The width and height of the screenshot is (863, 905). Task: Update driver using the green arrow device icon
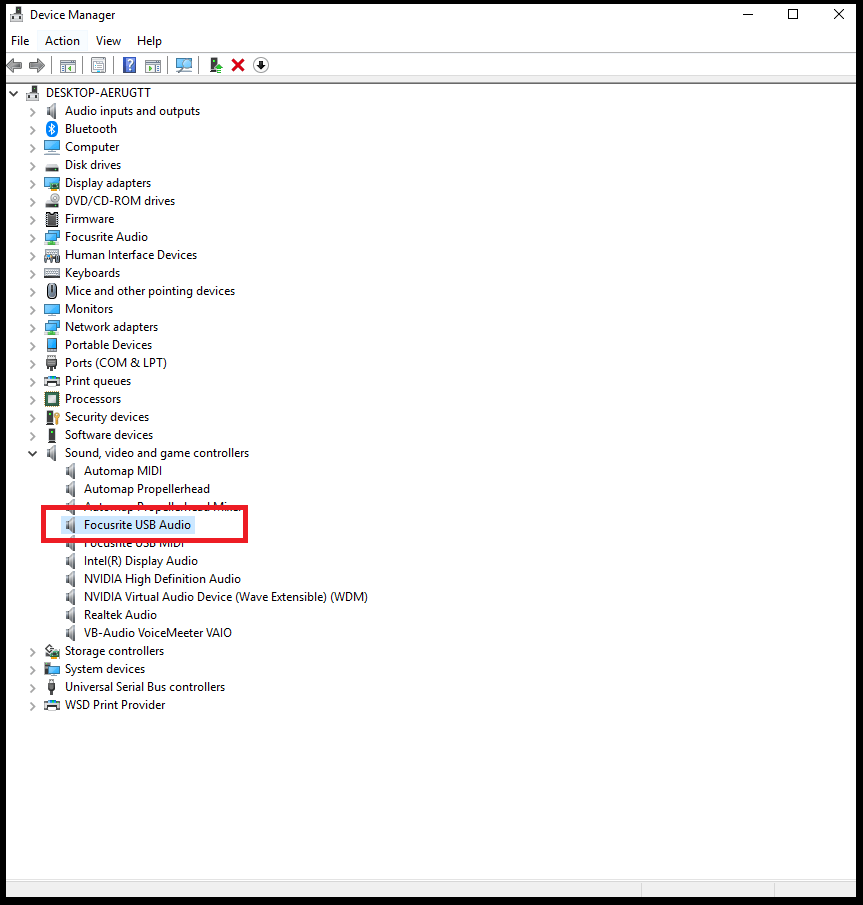pos(215,65)
